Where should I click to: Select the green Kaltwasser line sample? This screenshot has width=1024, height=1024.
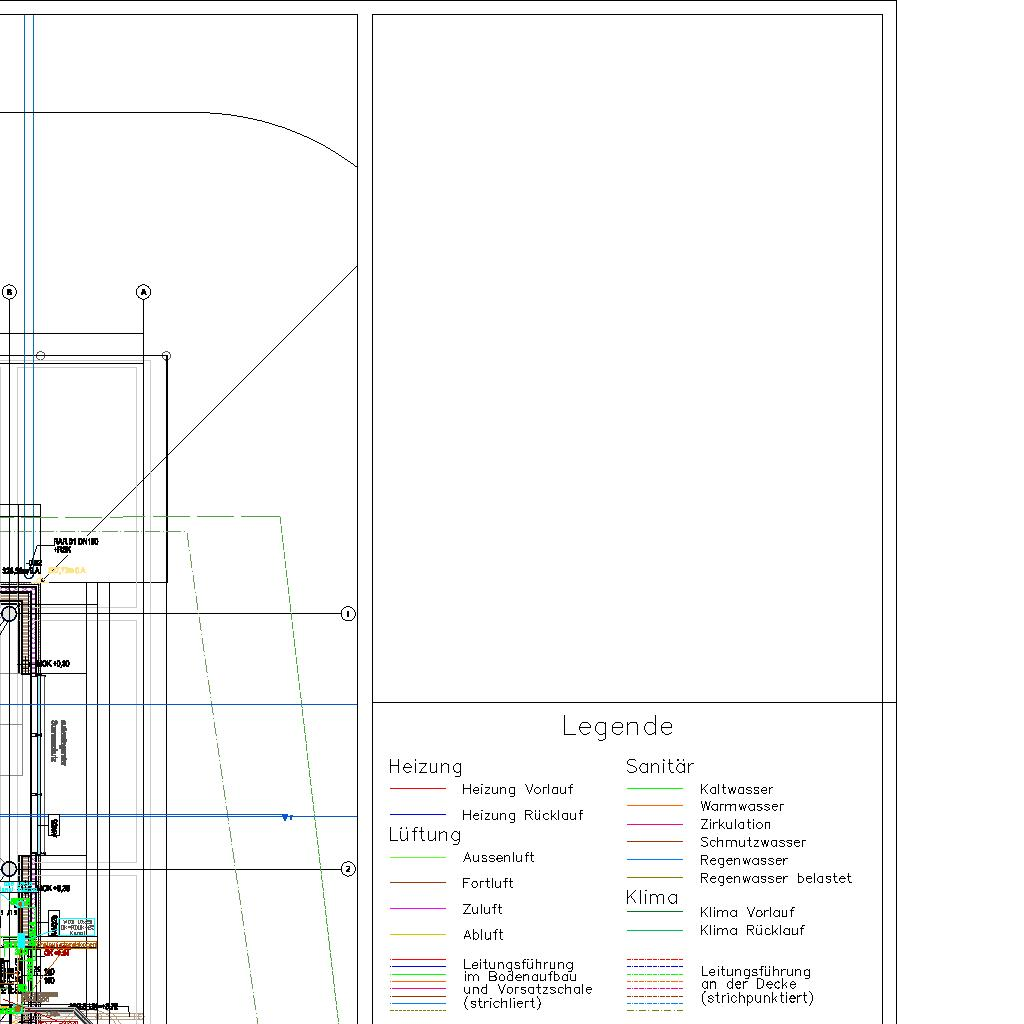[x=654, y=789]
